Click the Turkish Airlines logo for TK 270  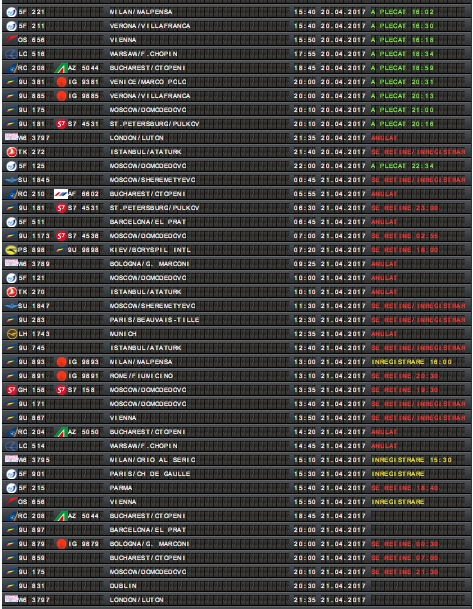tap(12, 292)
